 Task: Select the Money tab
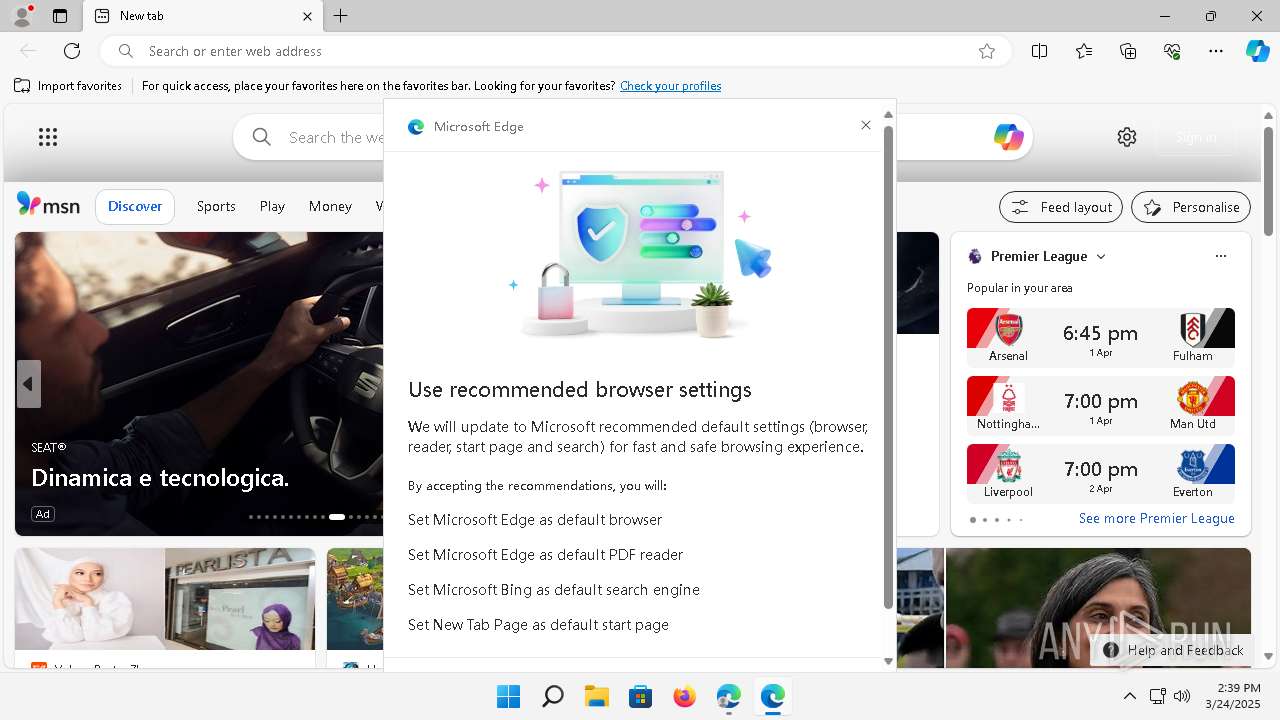pyautogui.click(x=330, y=206)
